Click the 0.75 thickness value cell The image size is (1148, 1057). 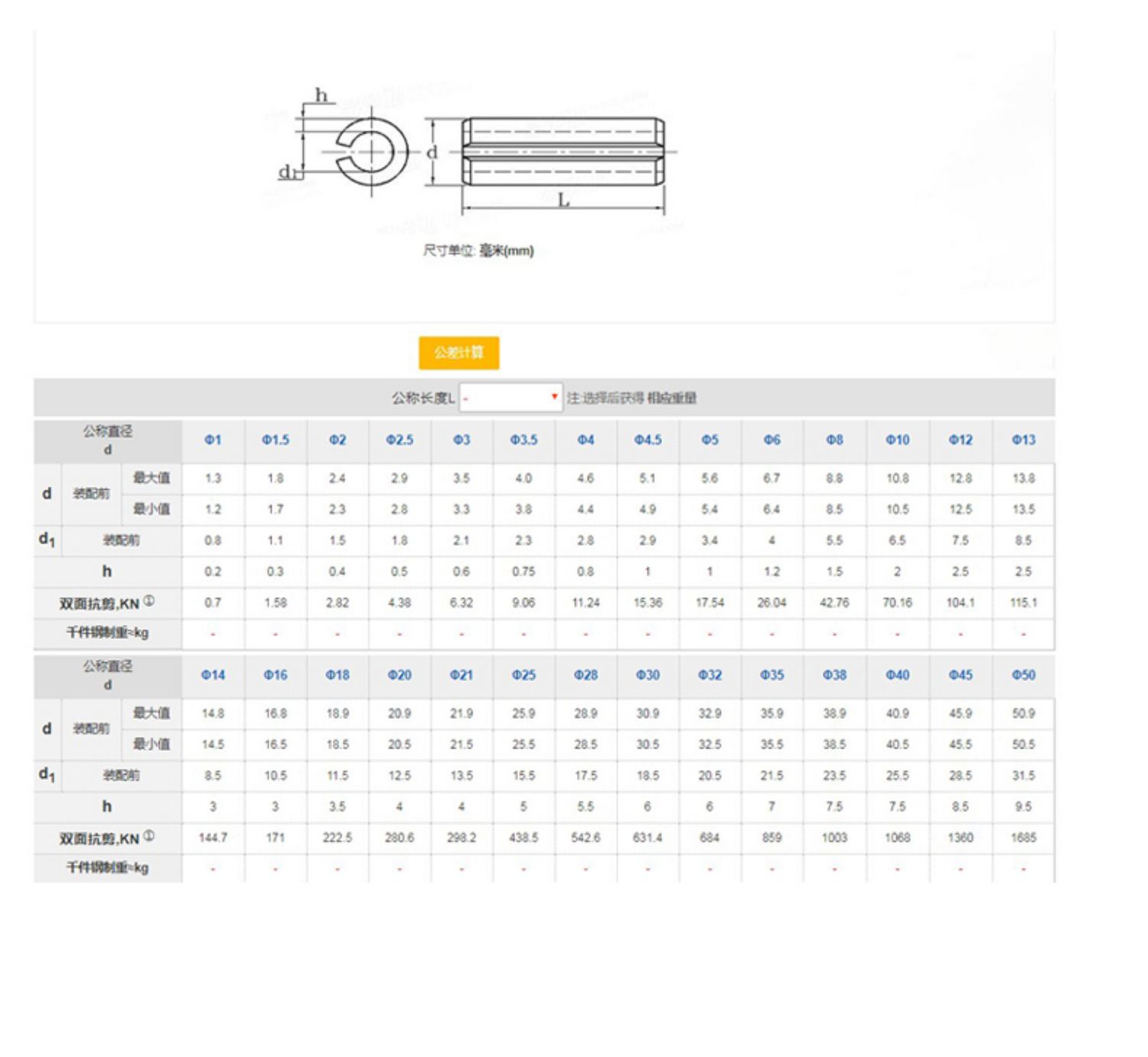[x=524, y=572]
